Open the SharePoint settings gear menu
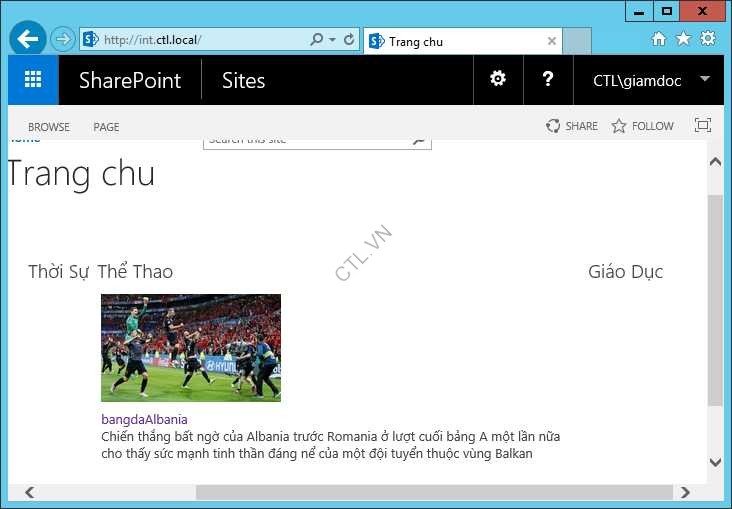Viewport: 732px width, 509px height. tap(497, 80)
